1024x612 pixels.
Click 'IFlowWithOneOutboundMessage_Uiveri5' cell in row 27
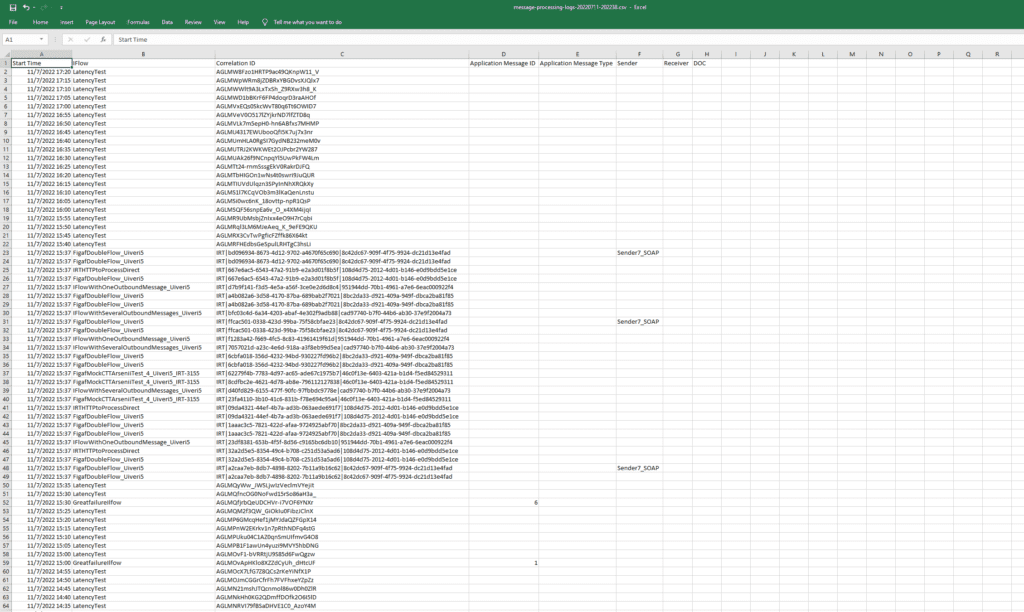143,287
